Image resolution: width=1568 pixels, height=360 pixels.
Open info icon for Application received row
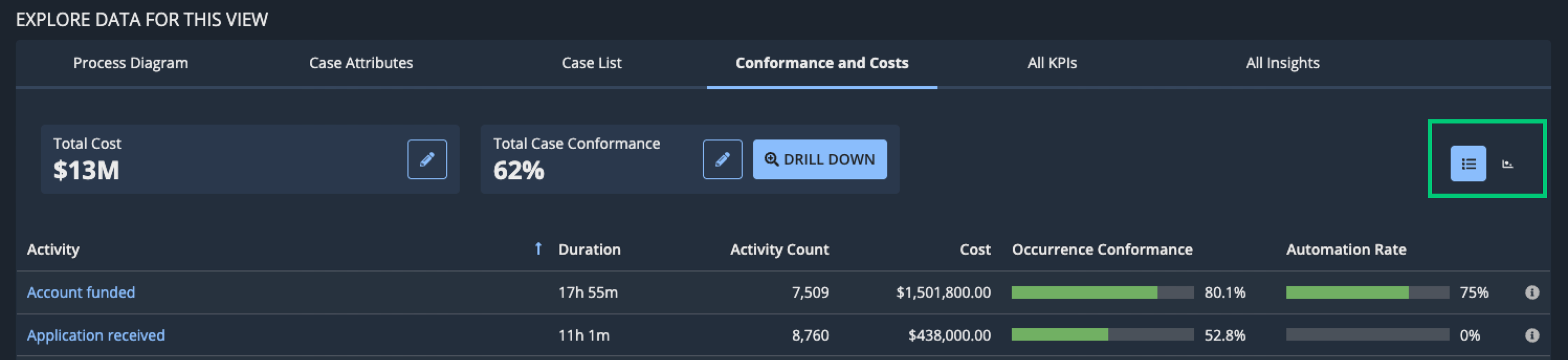[1531, 335]
